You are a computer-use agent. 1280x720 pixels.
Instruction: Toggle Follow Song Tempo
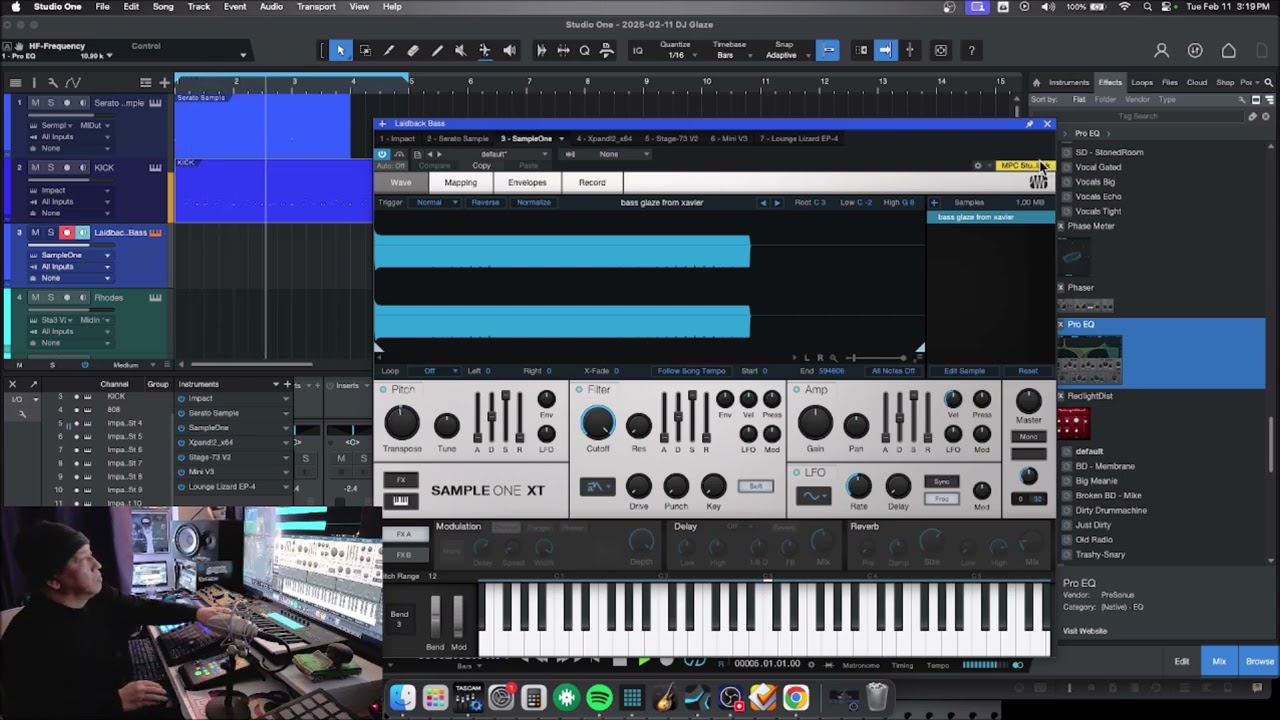691,371
